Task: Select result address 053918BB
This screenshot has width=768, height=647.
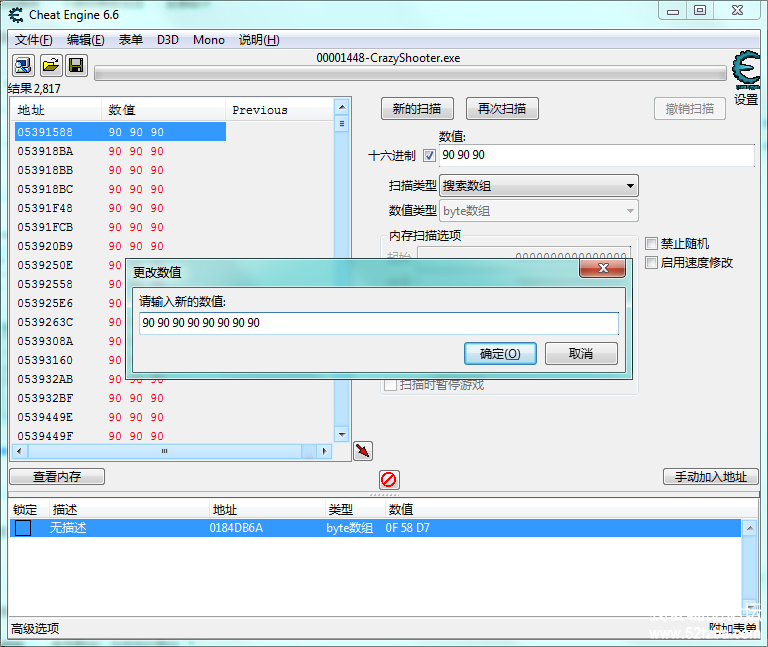Action: [45, 170]
